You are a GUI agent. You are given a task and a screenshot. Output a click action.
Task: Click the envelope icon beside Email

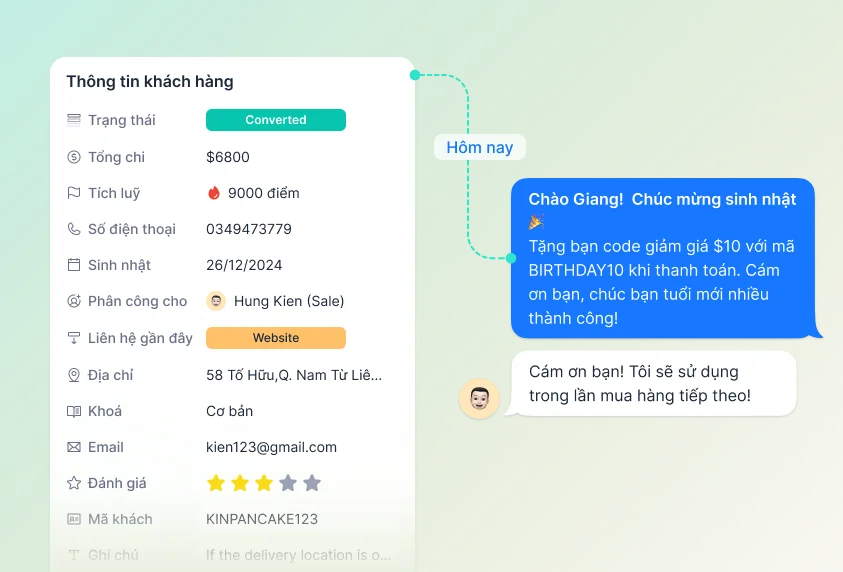[74, 447]
